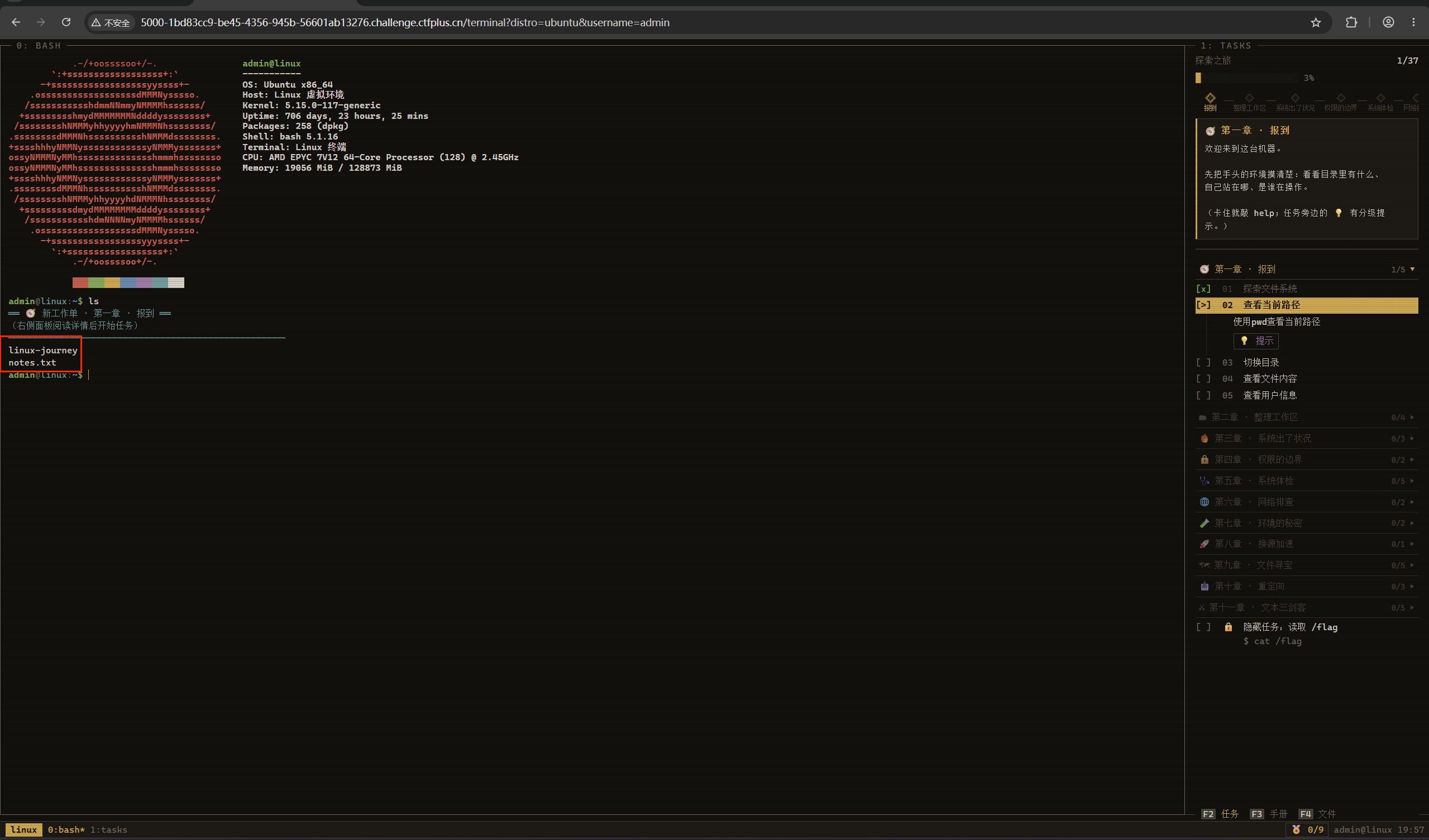This screenshot has width=1429, height=840.
Task: Click the globe icon for chapter six
Action: click(x=1205, y=502)
